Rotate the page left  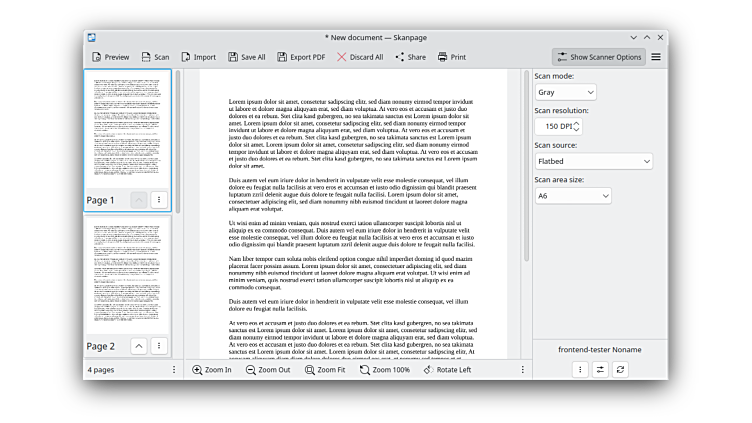[447, 370]
